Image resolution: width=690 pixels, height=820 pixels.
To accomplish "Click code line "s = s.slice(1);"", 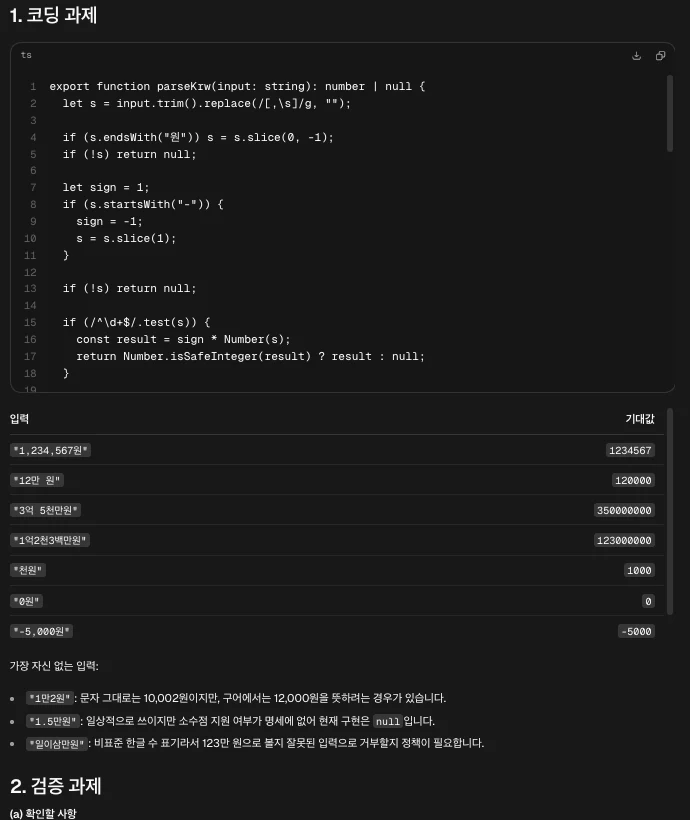I will [126, 238].
